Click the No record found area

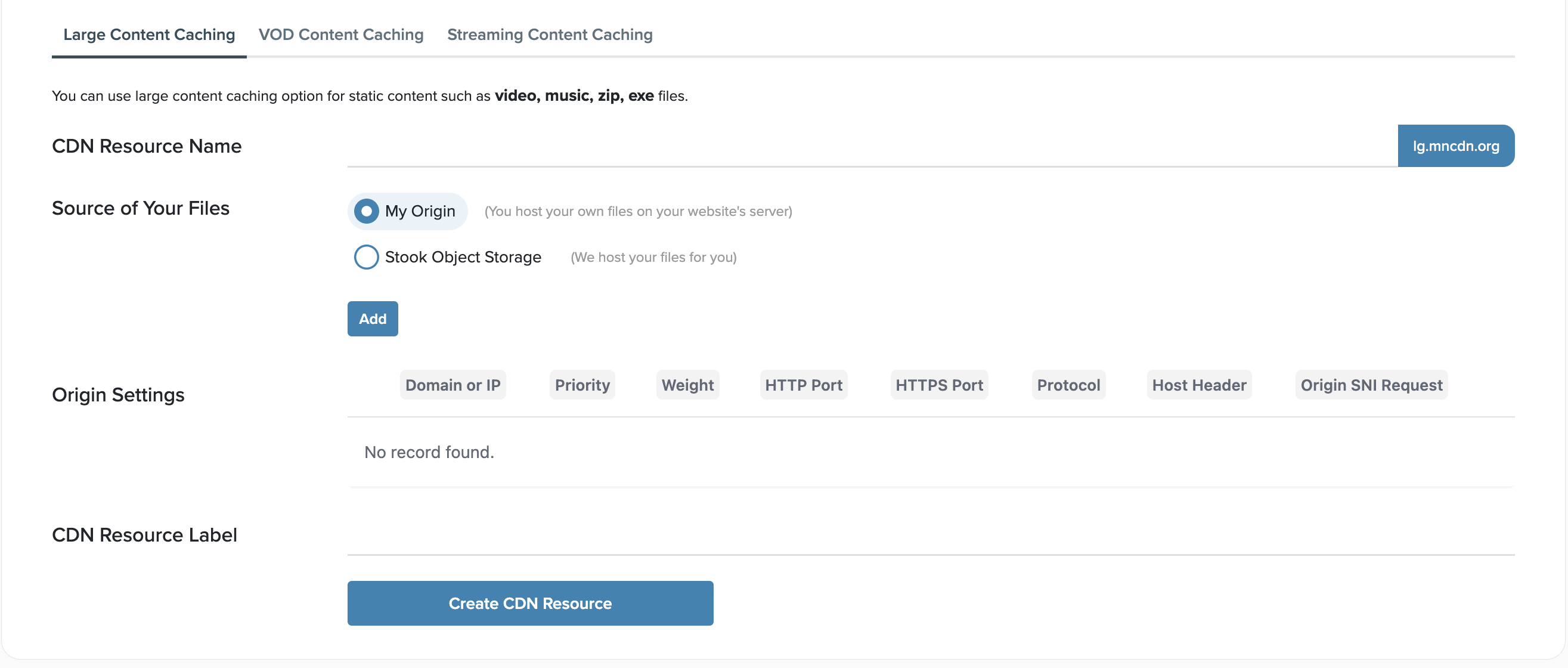429,452
